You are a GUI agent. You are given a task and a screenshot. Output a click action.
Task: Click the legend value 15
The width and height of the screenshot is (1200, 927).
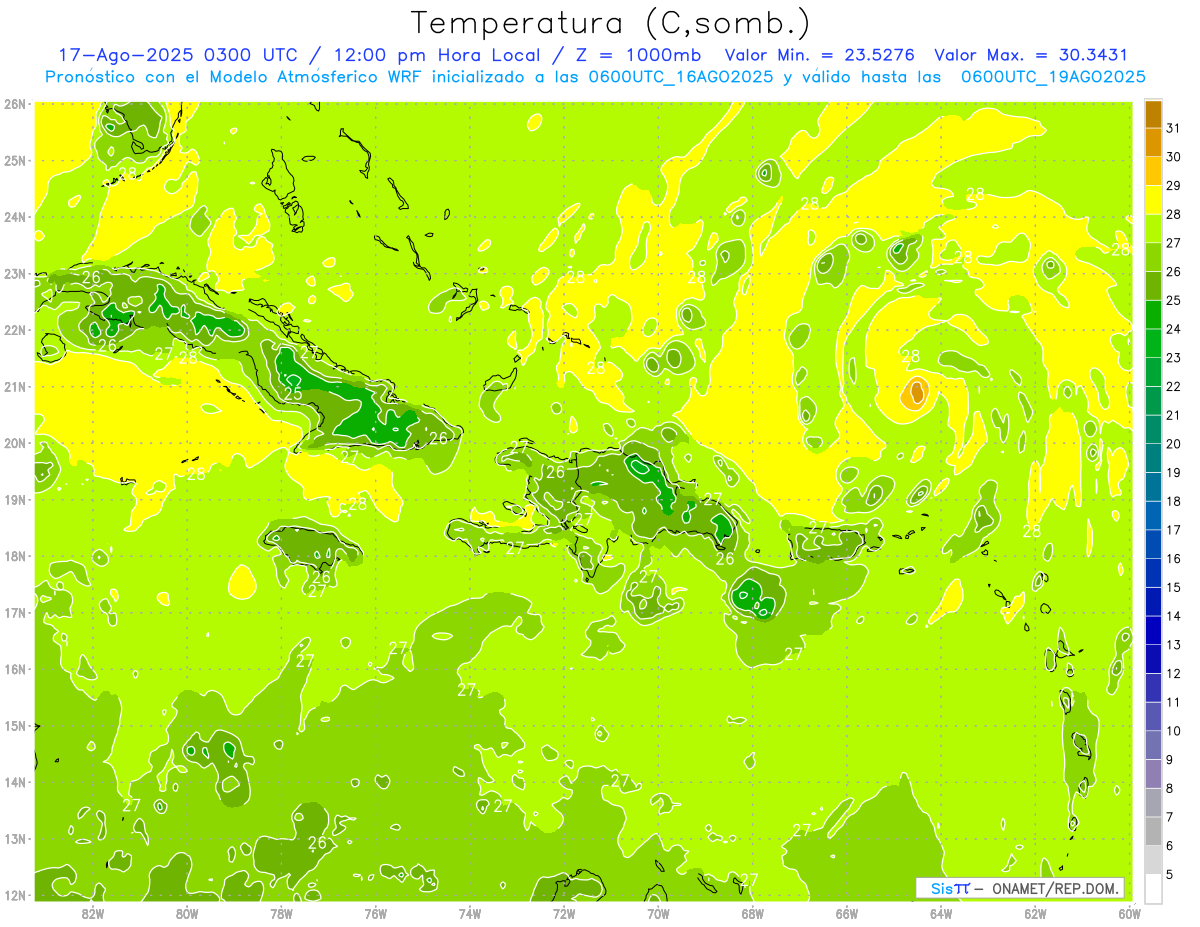pos(1174,588)
